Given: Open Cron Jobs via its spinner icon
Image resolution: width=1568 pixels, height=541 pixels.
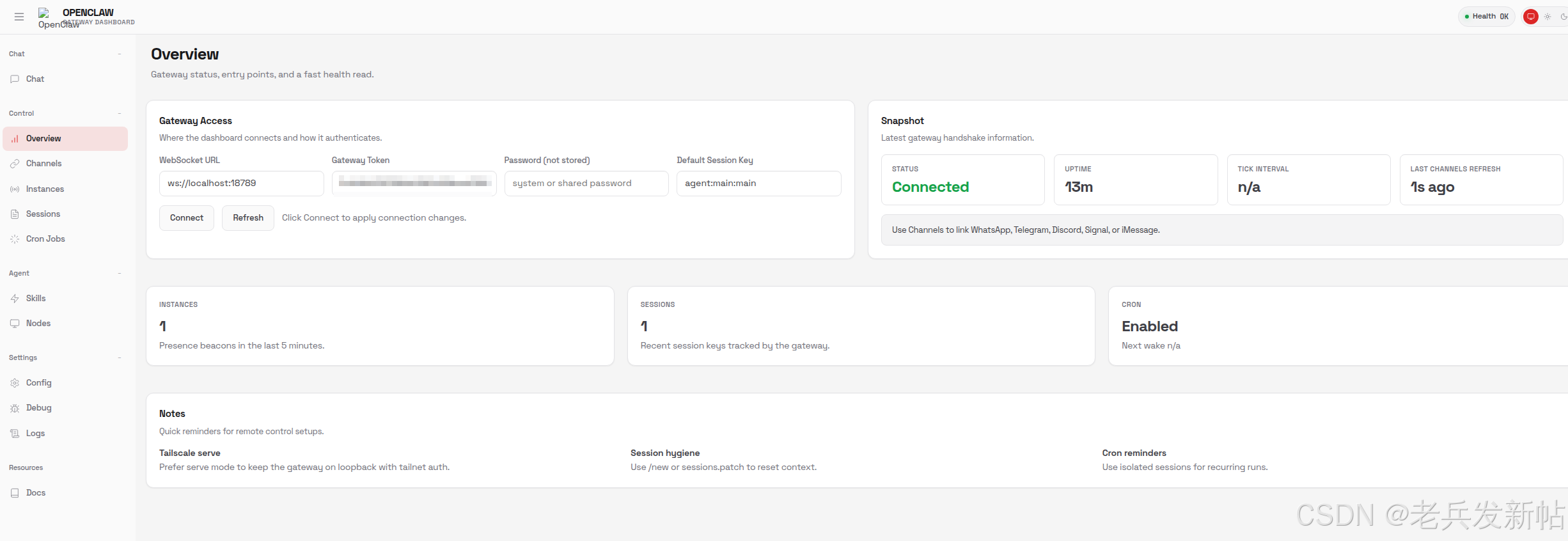Looking at the screenshot, I should coord(15,239).
